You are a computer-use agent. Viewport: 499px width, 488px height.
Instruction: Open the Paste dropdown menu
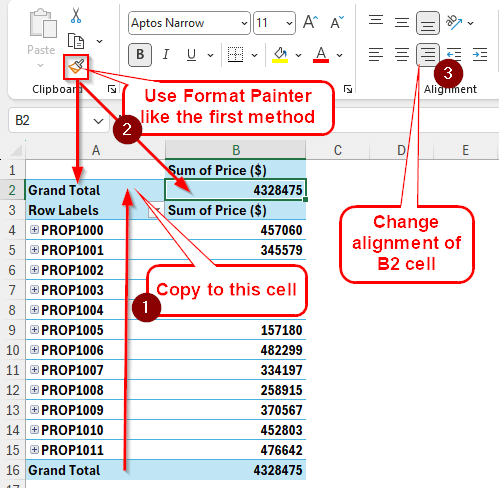point(41,65)
